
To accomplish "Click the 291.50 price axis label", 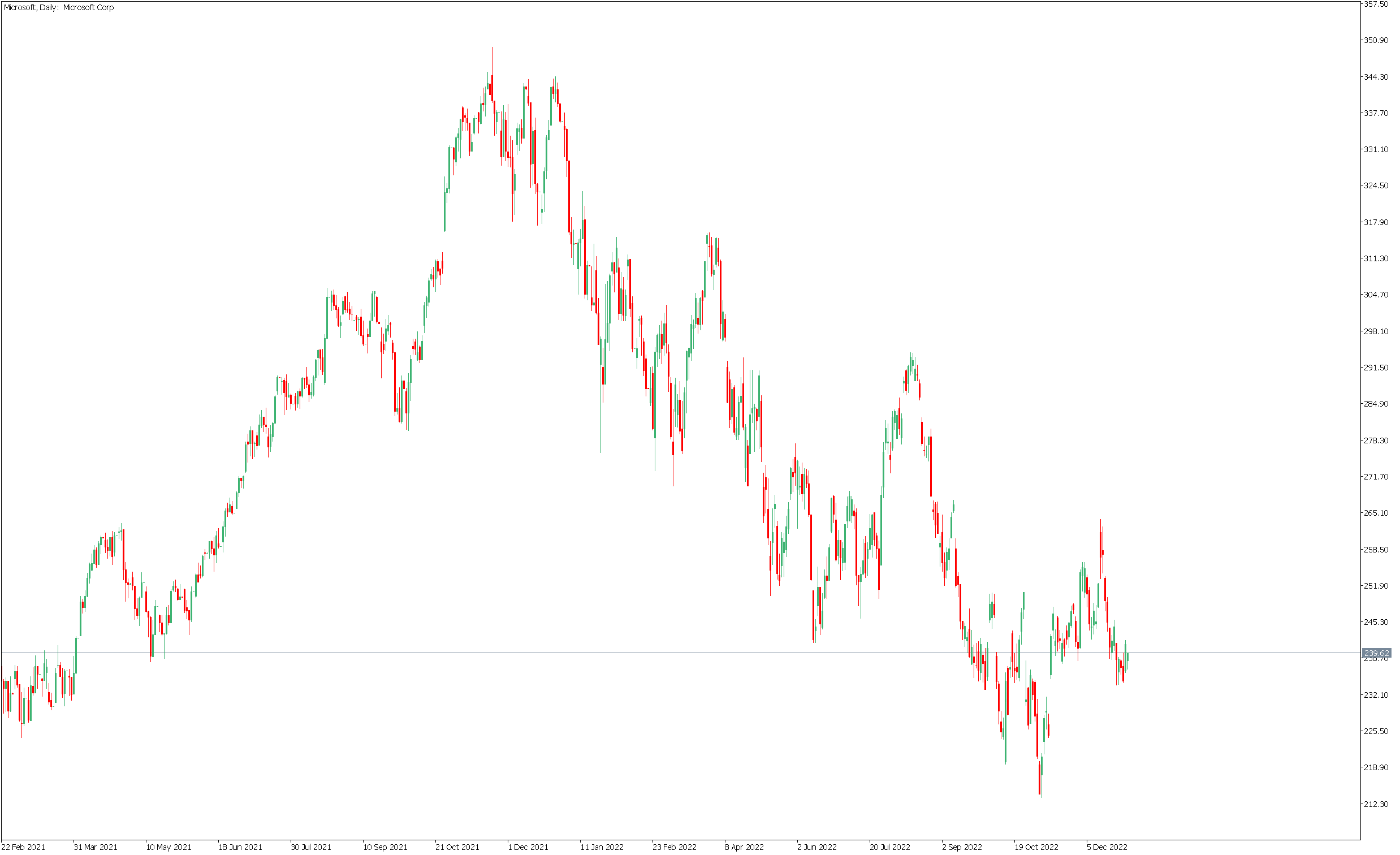I will [x=1376, y=368].
